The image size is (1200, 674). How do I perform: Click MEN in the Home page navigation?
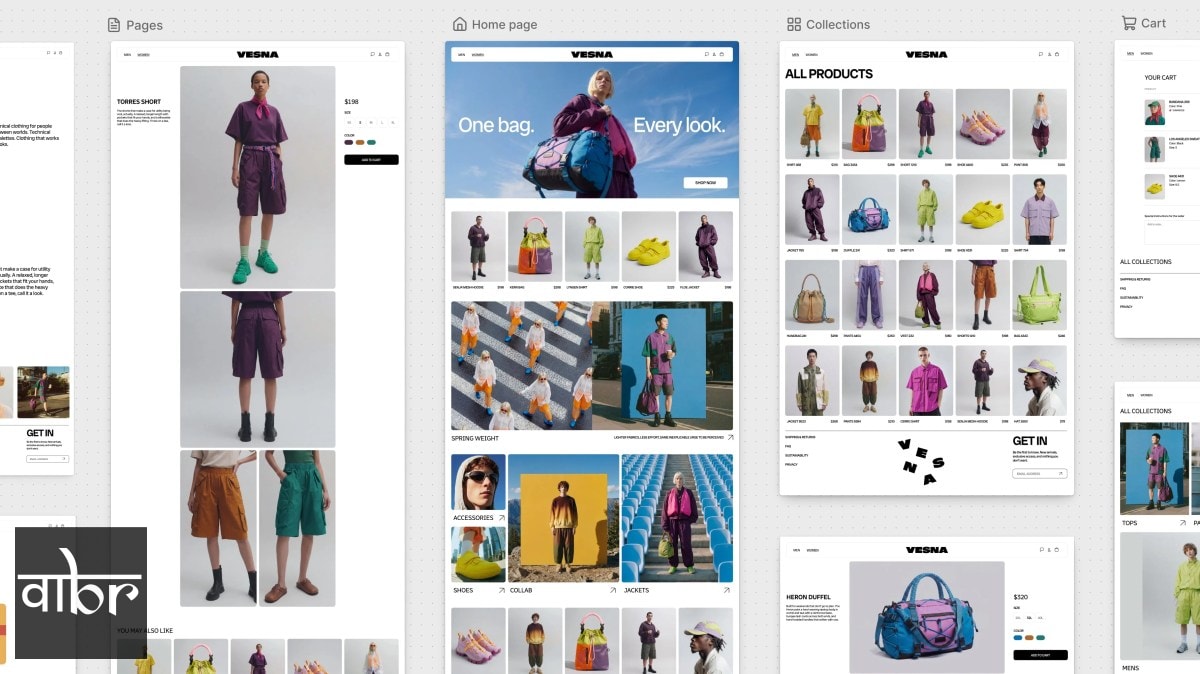[x=461, y=54]
